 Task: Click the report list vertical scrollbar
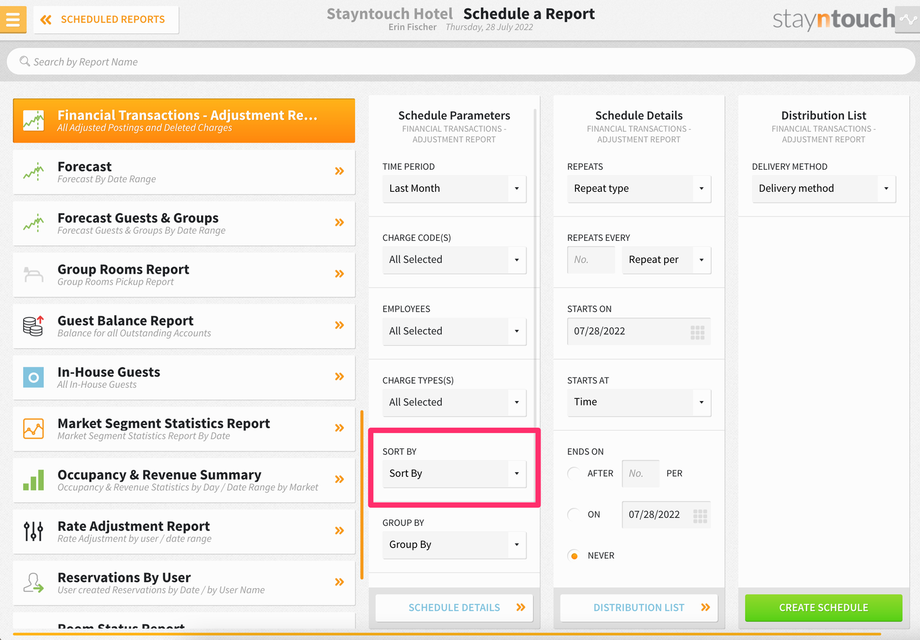[362, 495]
